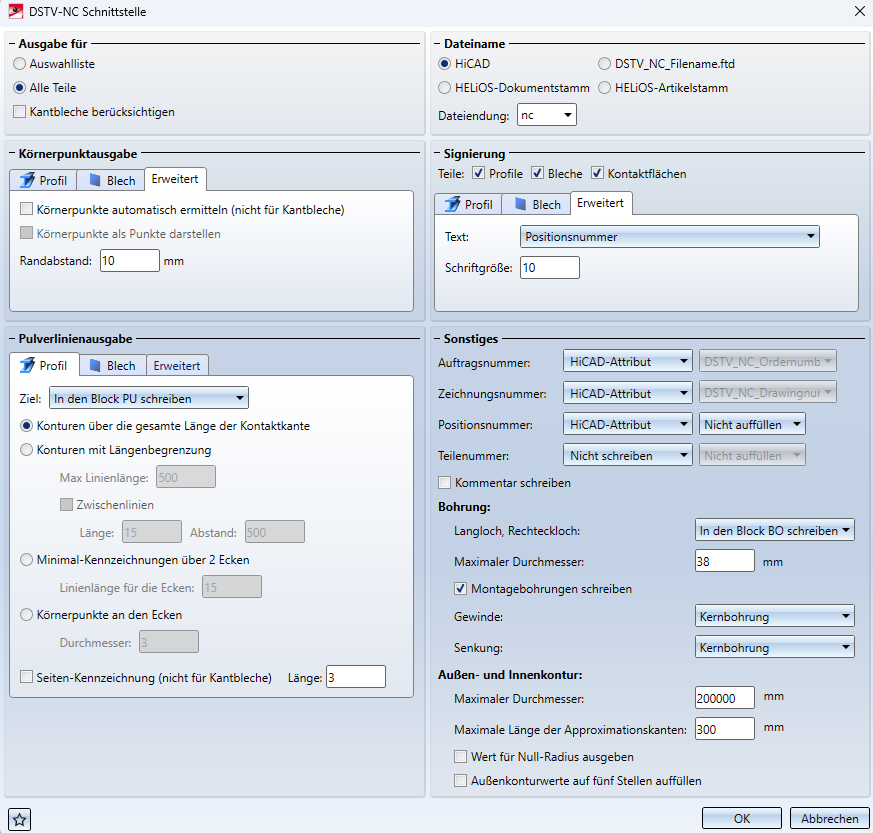
Task: Confirm with the OK button
Action: pyautogui.click(x=742, y=819)
